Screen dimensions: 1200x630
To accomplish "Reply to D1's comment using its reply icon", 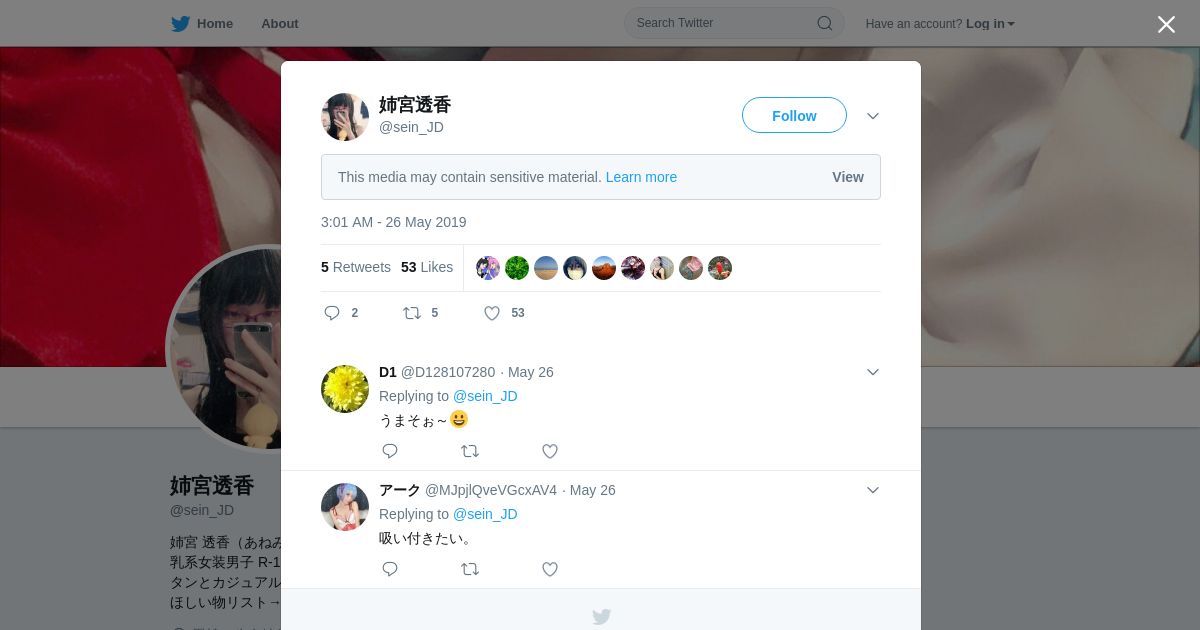I will (390, 451).
